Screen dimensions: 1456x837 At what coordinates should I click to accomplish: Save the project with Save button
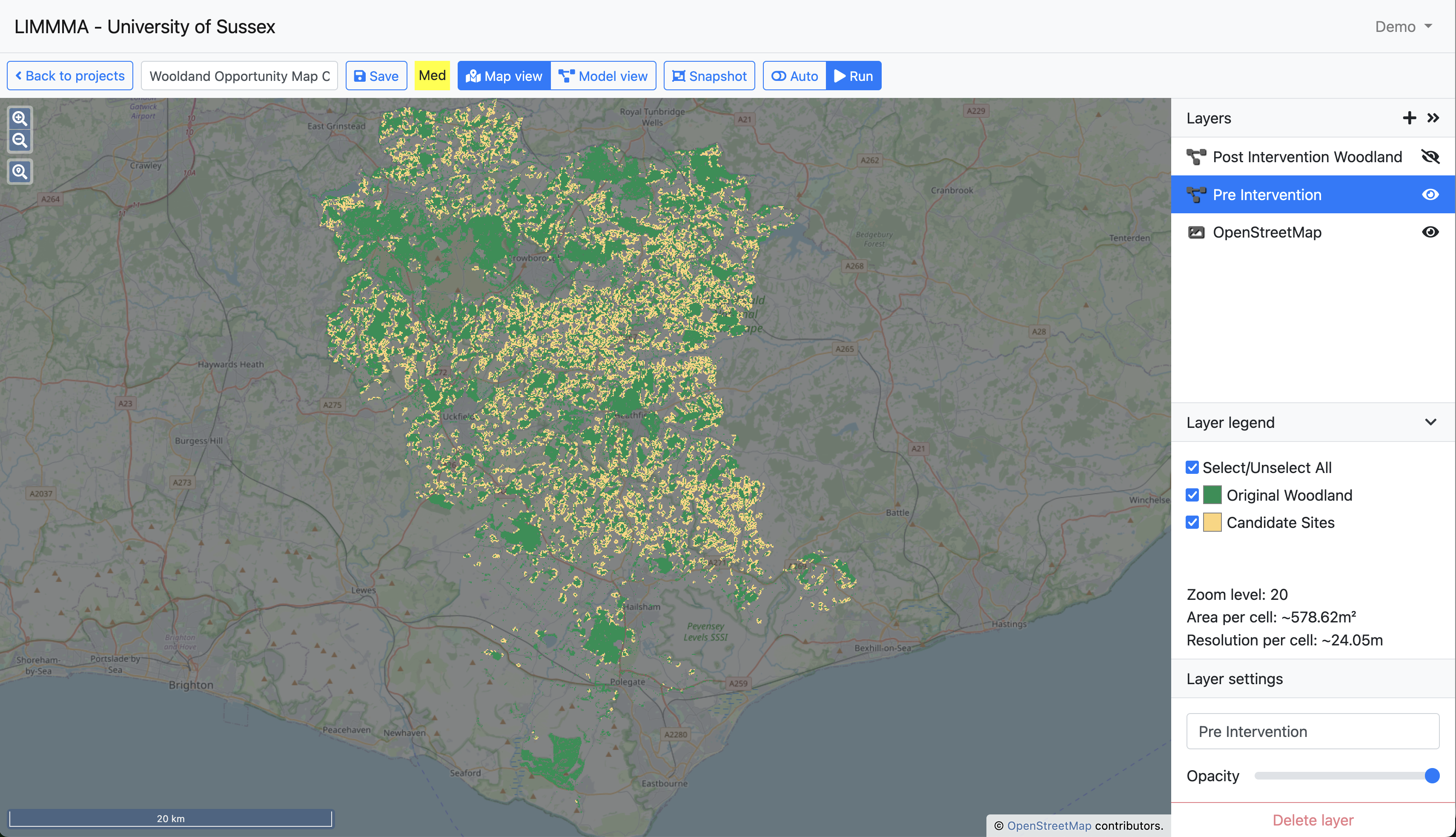pos(376,76)
